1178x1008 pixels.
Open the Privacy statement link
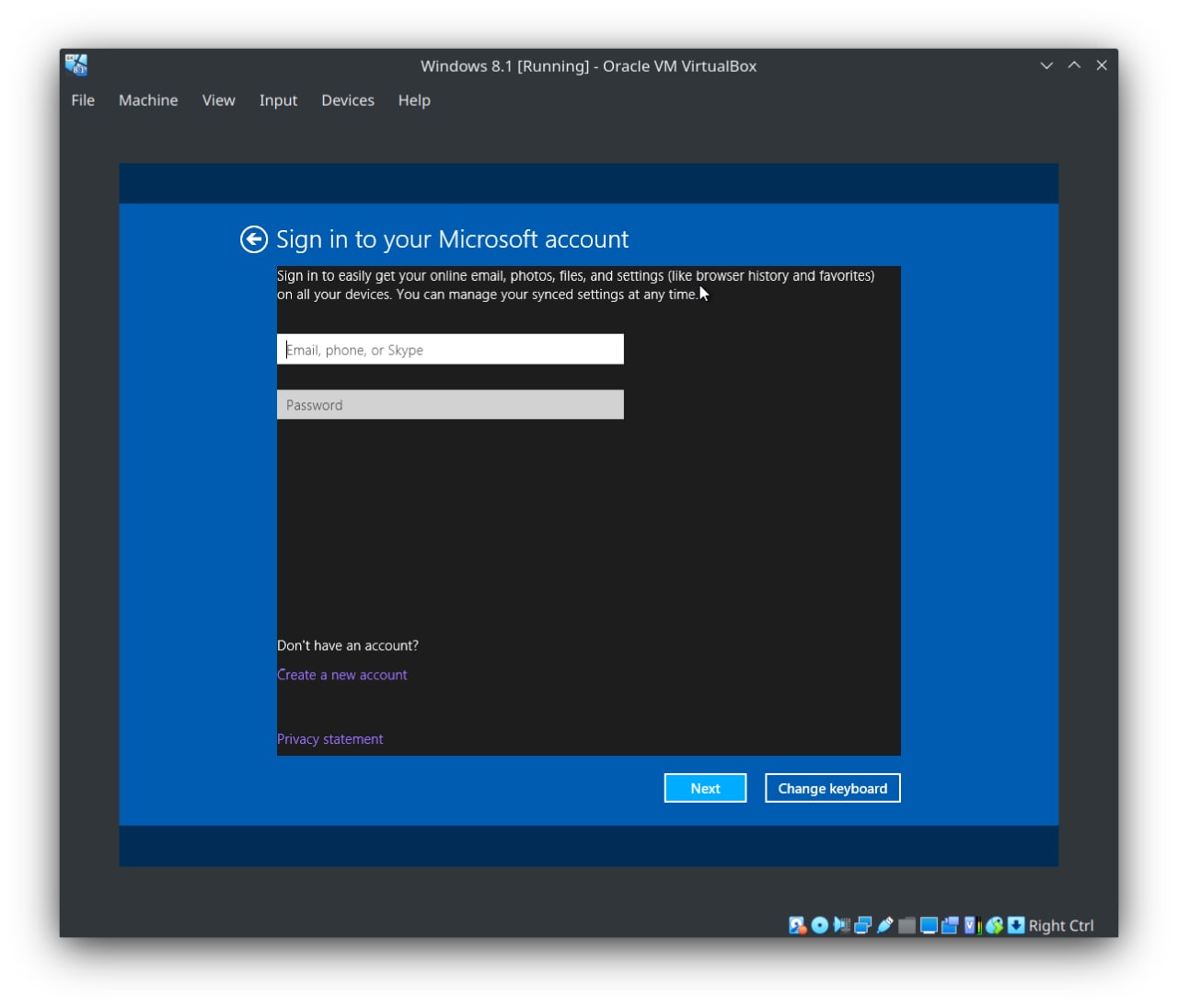pyautogui.click(x=330, y=739)
